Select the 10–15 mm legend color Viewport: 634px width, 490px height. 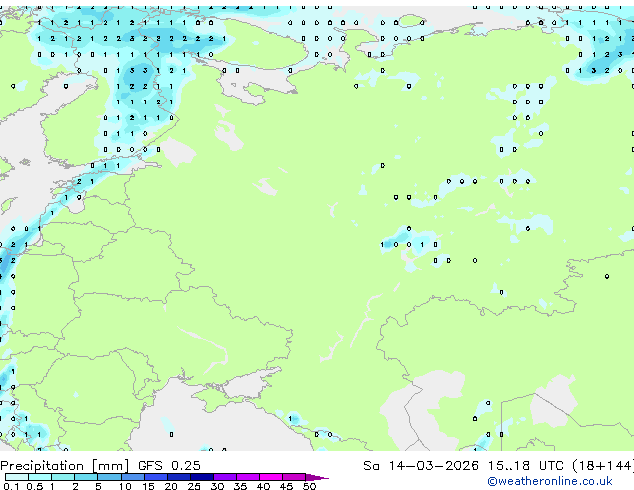tap(132, 477)
